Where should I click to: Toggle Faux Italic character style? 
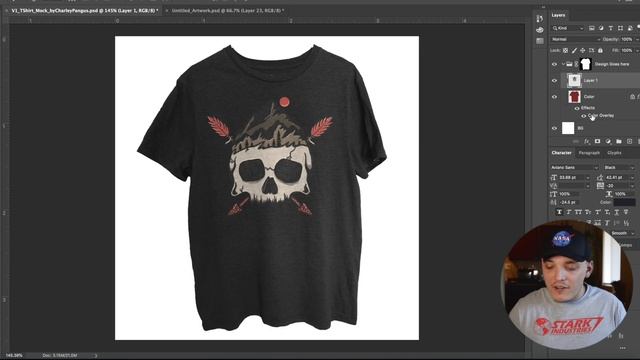pyautogui.click(x=569, y=212)
